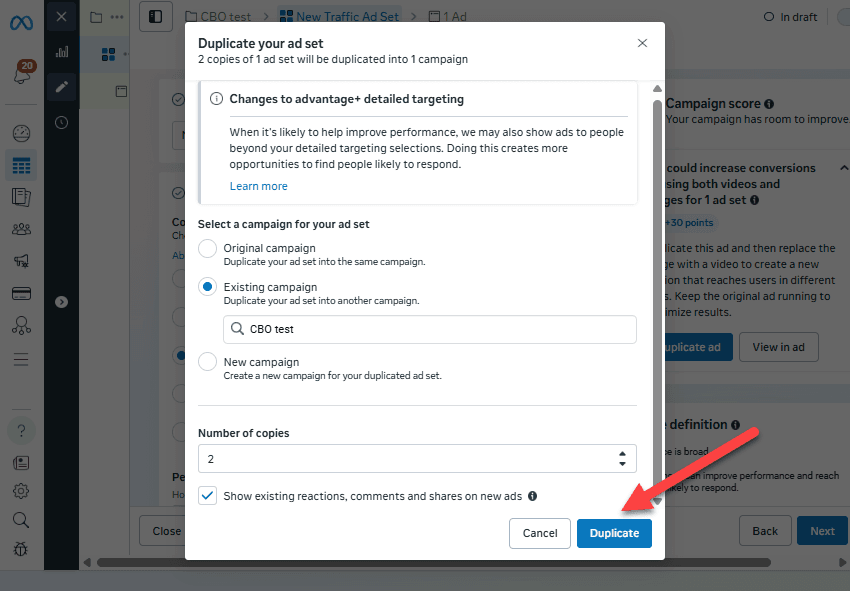
Task: Click the chart view icon in dark panel
Action: [x=62, y=52]
